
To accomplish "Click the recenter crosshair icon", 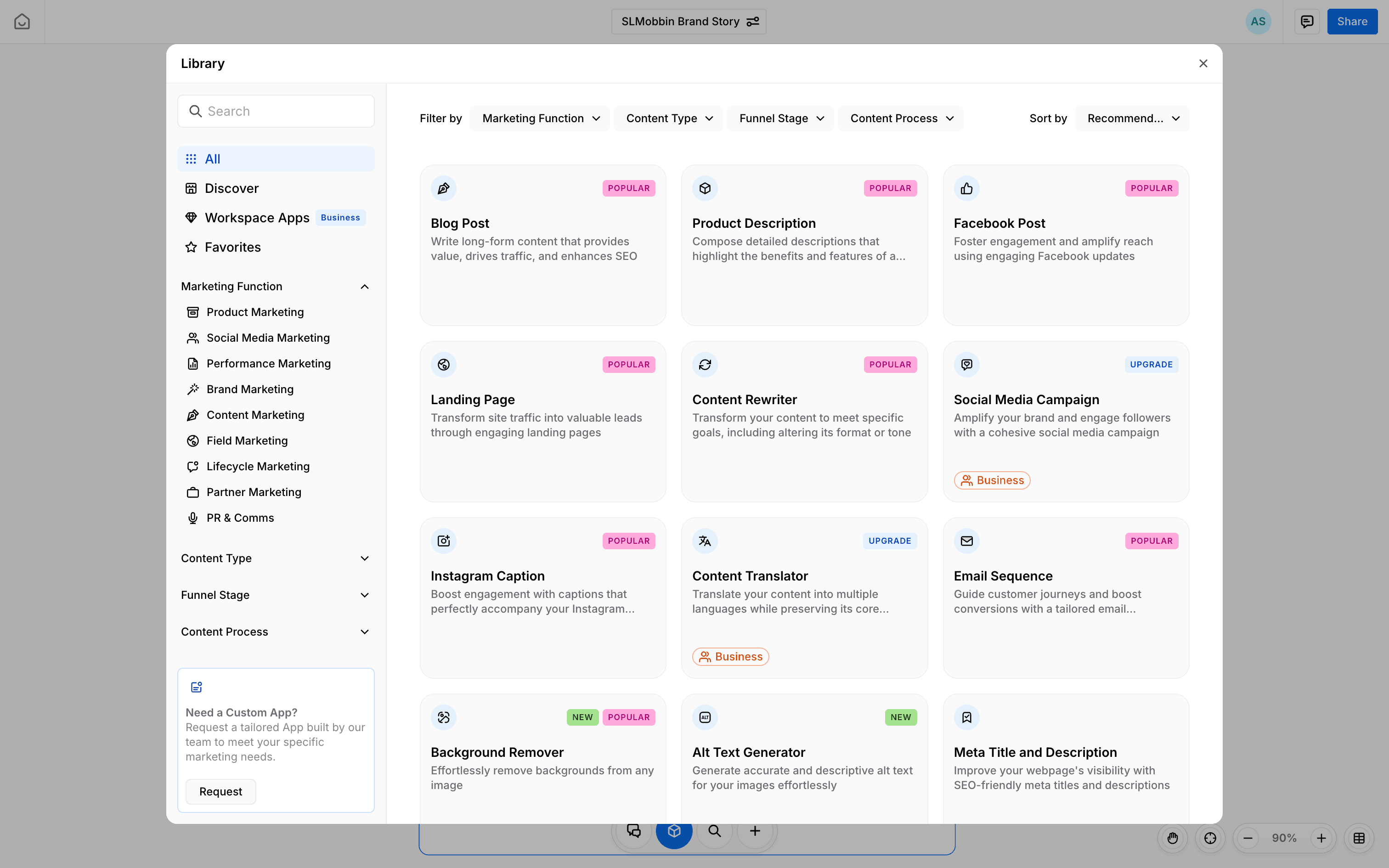I will tap(1210, 838).
